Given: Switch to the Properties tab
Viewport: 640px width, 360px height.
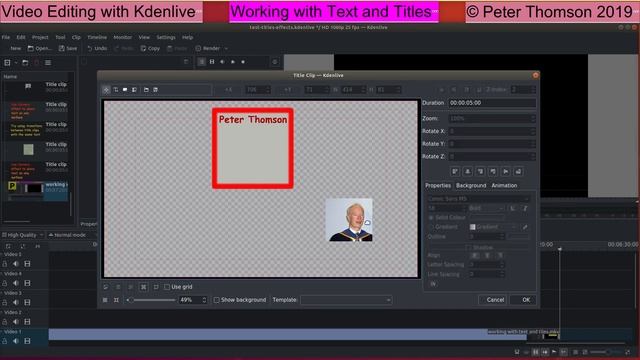Looking at the screenshot, I should 438,185.
